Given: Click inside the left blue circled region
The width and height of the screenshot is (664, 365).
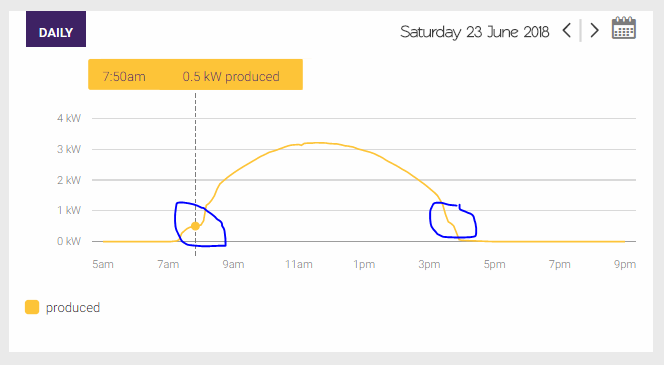Looking at the screenshot, I should pyautogui.click(x=199, y=224).
